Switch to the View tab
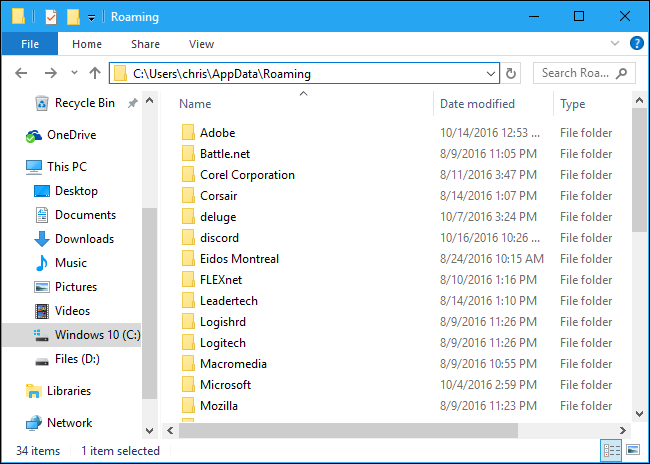This screenshot has height=464, width=650. [201, 44]
